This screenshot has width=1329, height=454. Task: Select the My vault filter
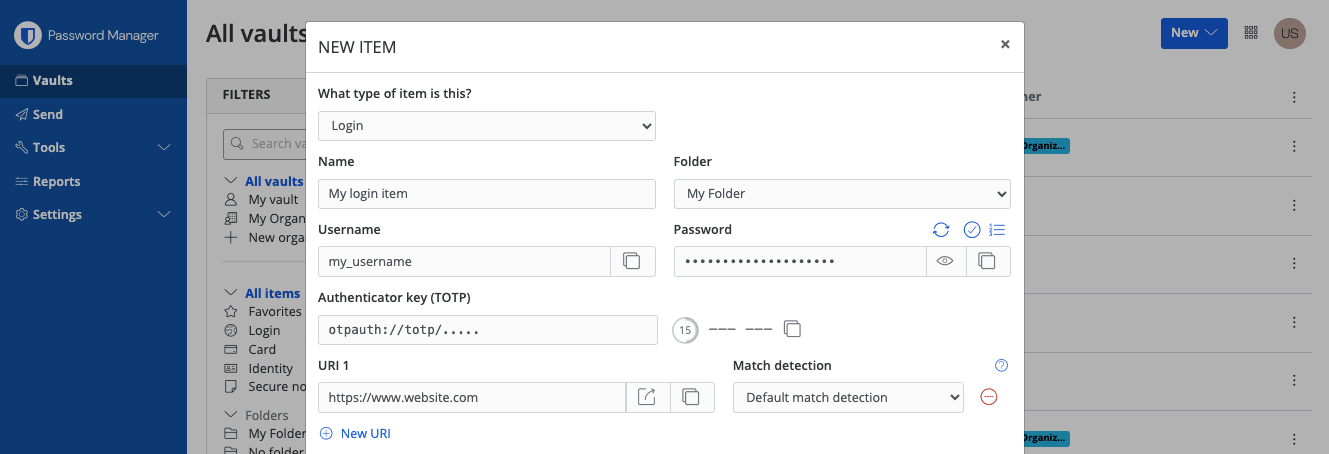point(274,200)
